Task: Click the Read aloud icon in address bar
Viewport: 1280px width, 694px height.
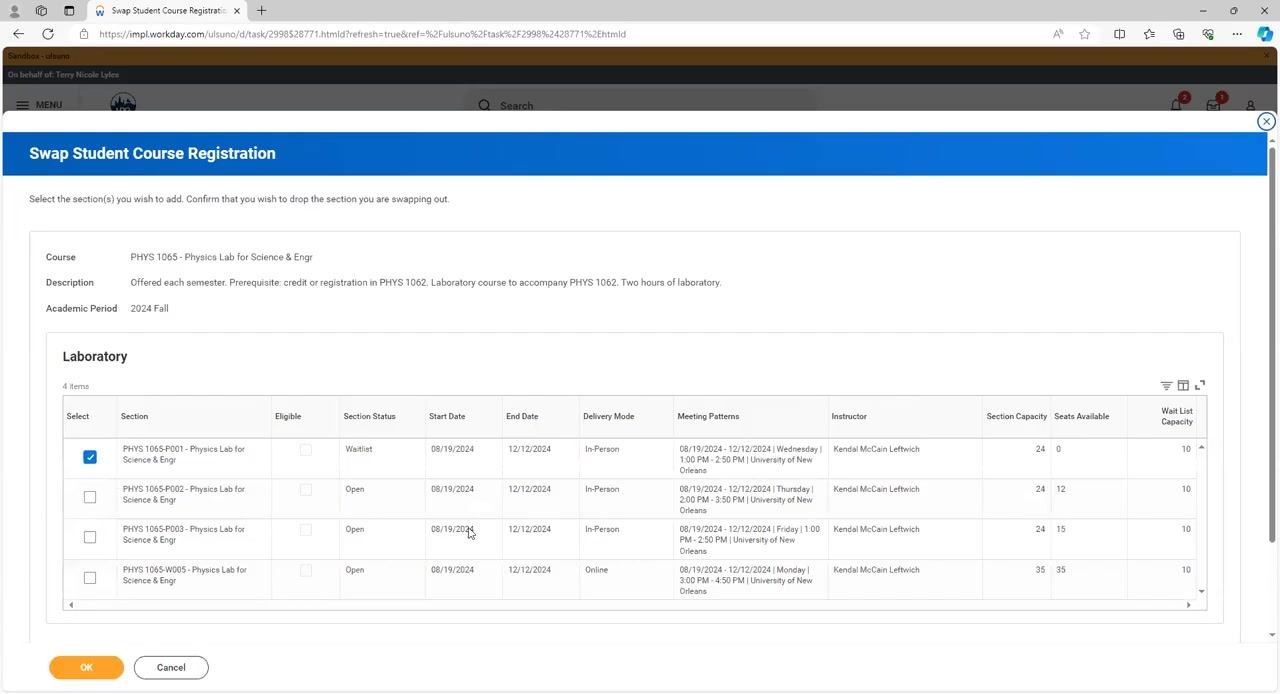Action: click(x=1058, y=34)
